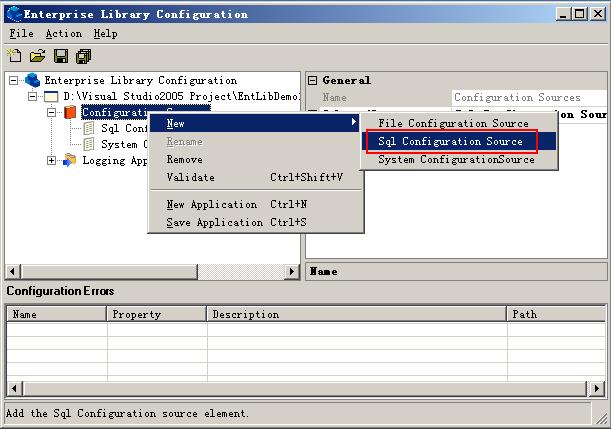Choose Validate from the context menu
Image resolution: width=611 pixels, height=429 pixels.
click(190, 177)
